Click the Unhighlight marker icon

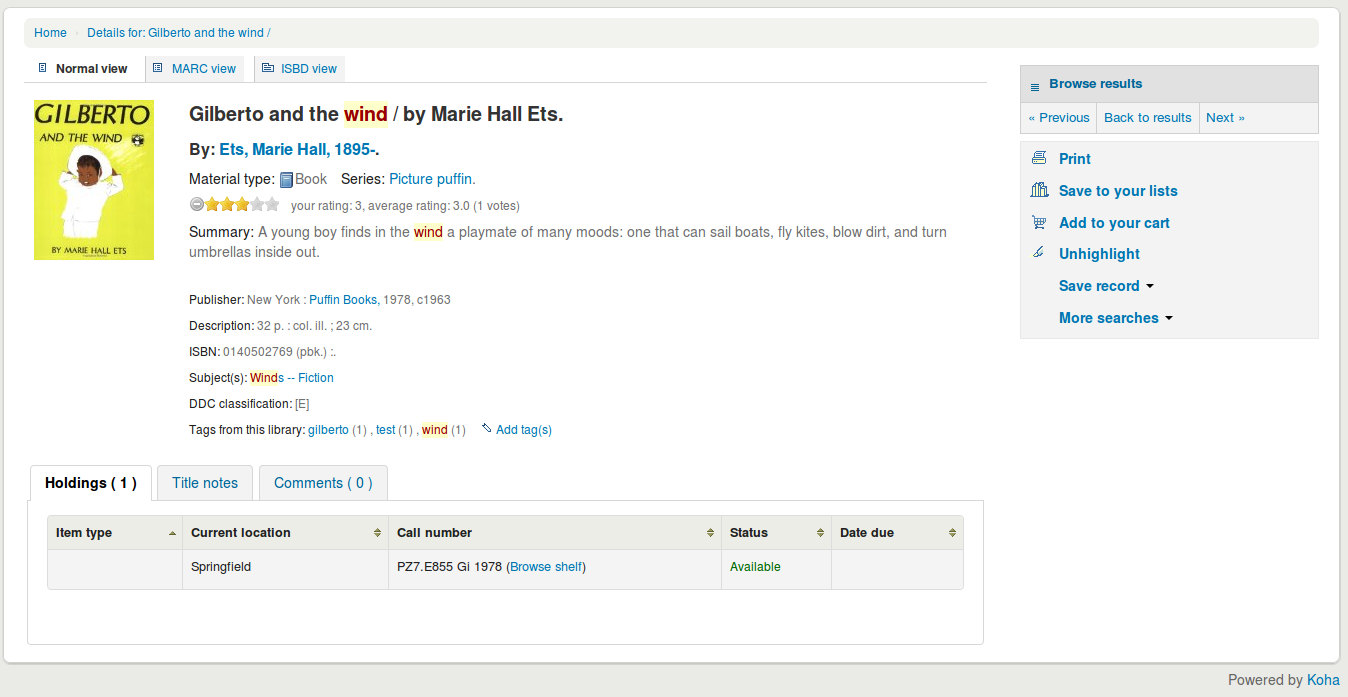pyautogui.click(x=1039, y=253)
